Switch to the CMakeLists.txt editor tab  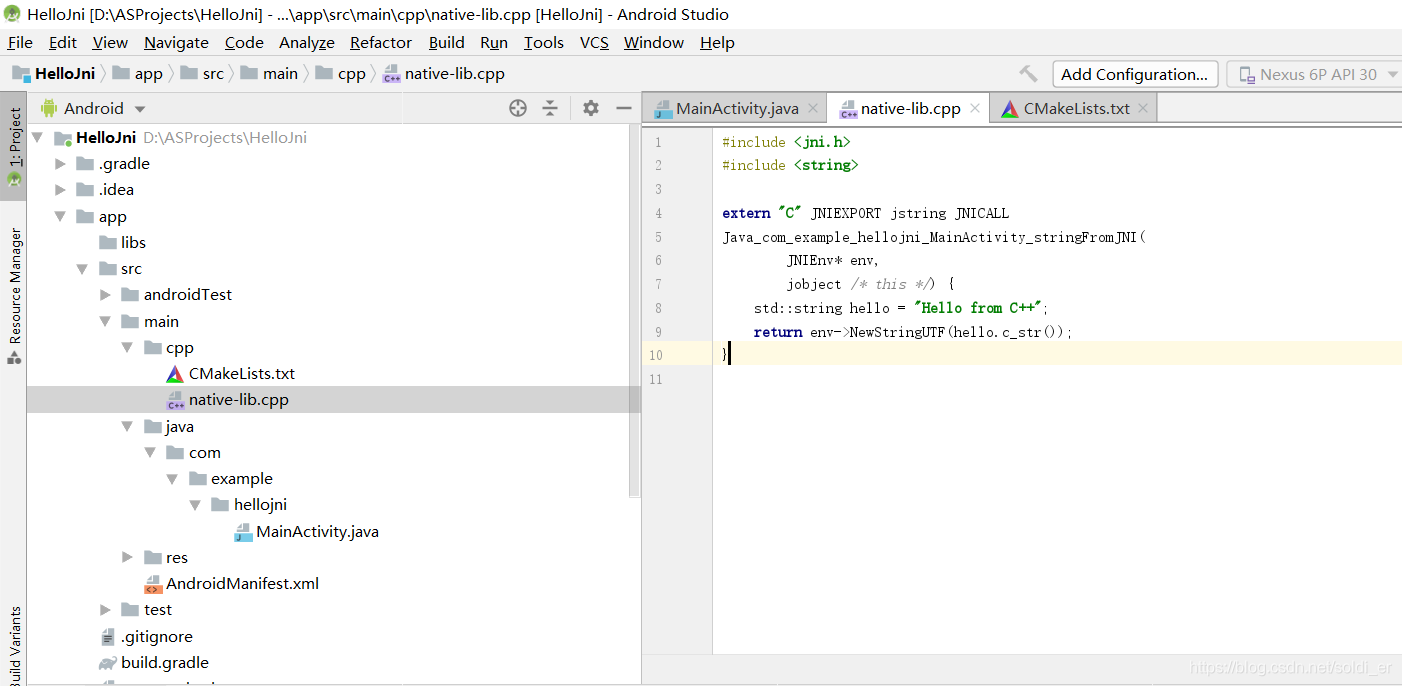click(x=1075, y=108)
